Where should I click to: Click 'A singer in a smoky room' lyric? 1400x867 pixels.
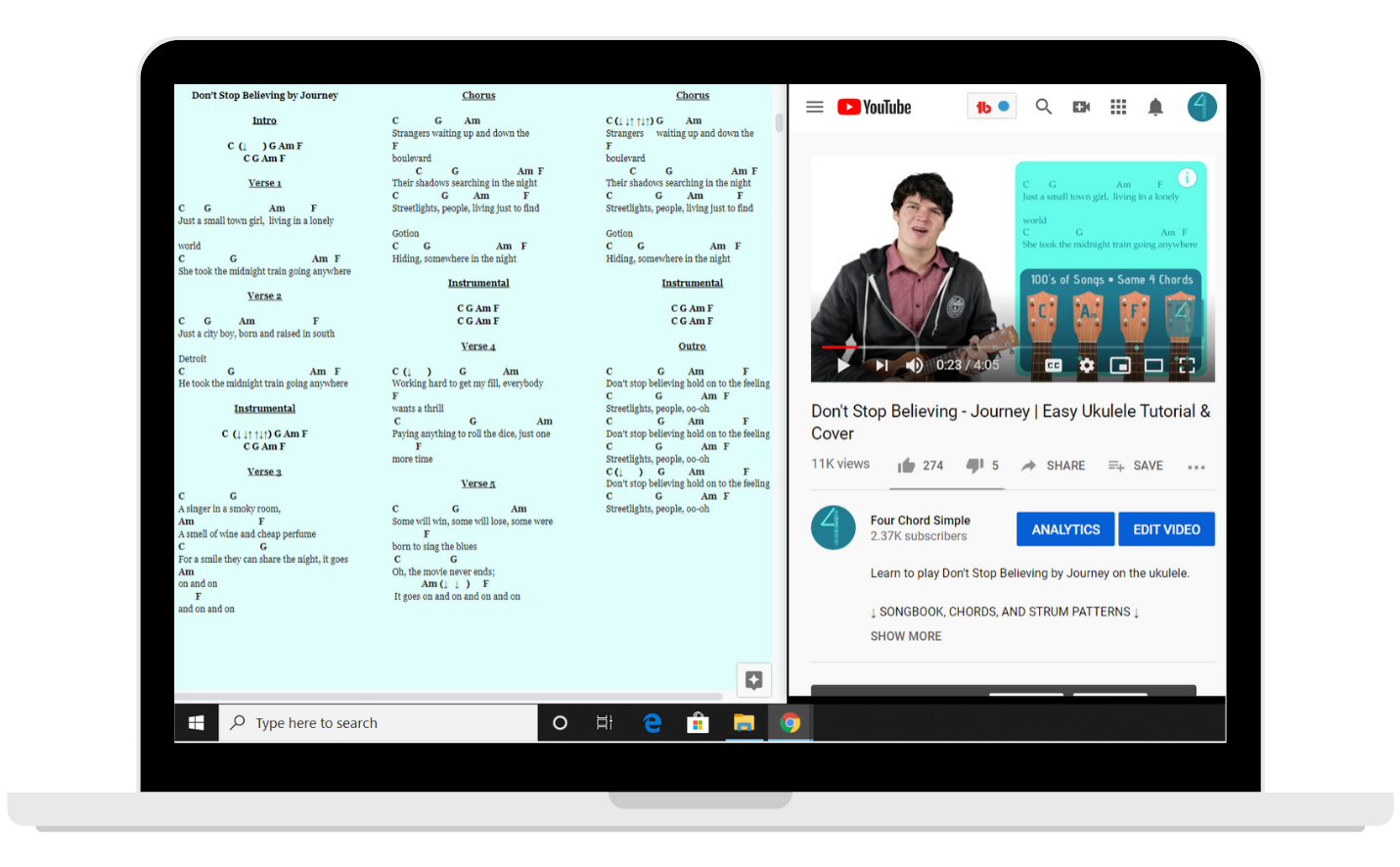coord(229,509)
